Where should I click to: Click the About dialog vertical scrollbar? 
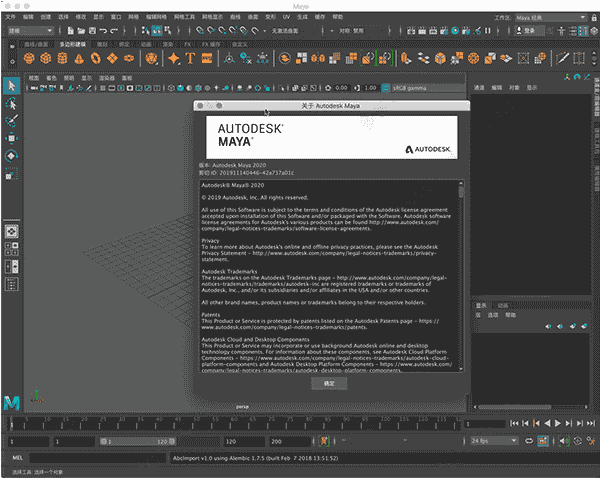click(x=461, y=276)
